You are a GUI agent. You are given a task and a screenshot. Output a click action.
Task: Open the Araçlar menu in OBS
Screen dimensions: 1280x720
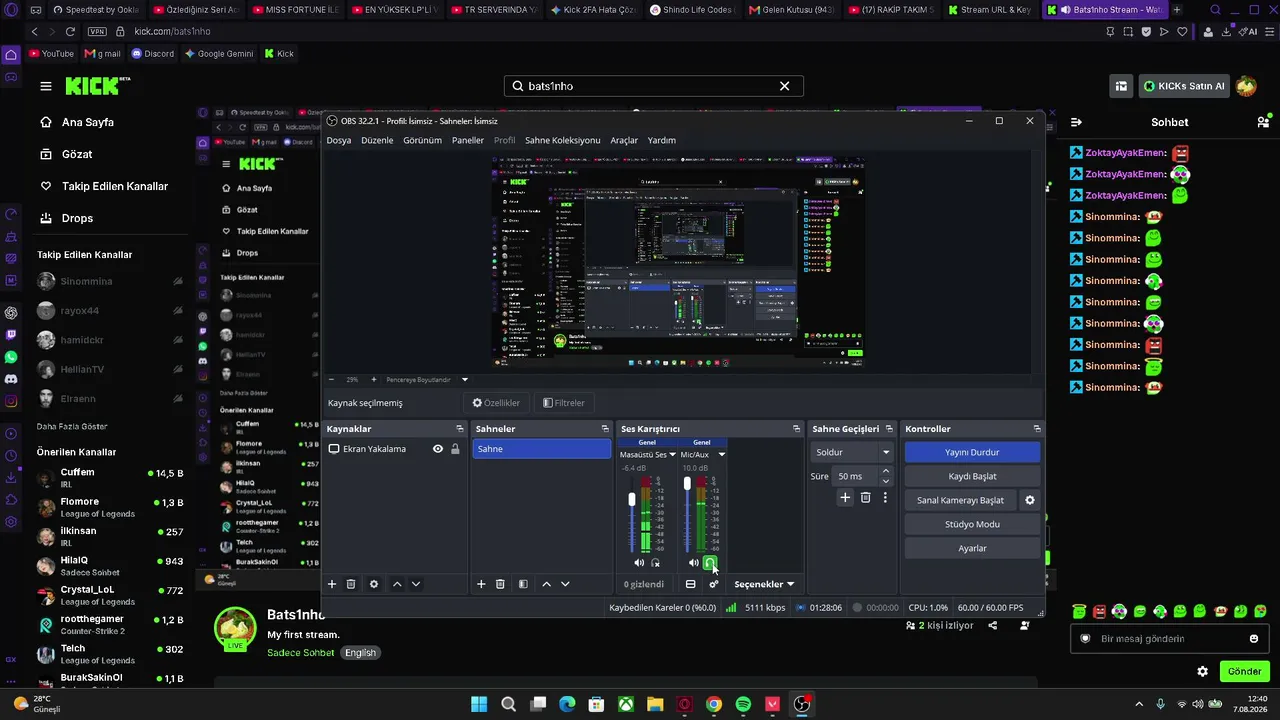coord(624,140)
